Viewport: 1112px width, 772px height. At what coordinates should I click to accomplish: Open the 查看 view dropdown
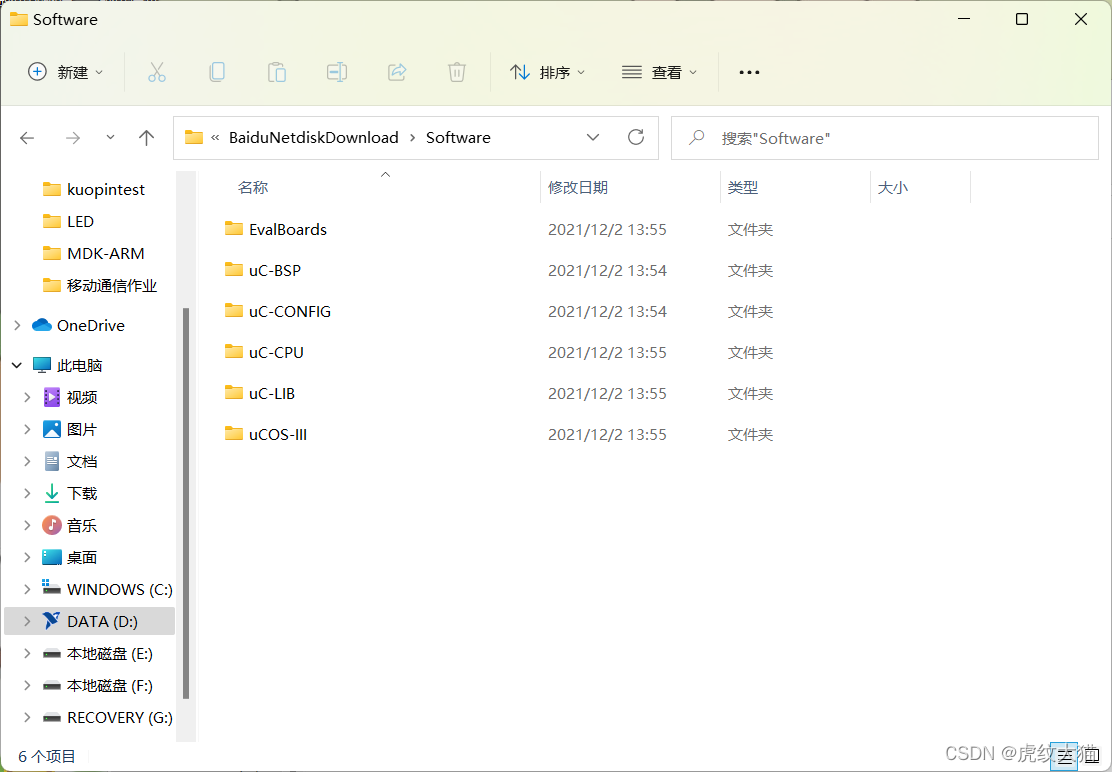(659, 72)
